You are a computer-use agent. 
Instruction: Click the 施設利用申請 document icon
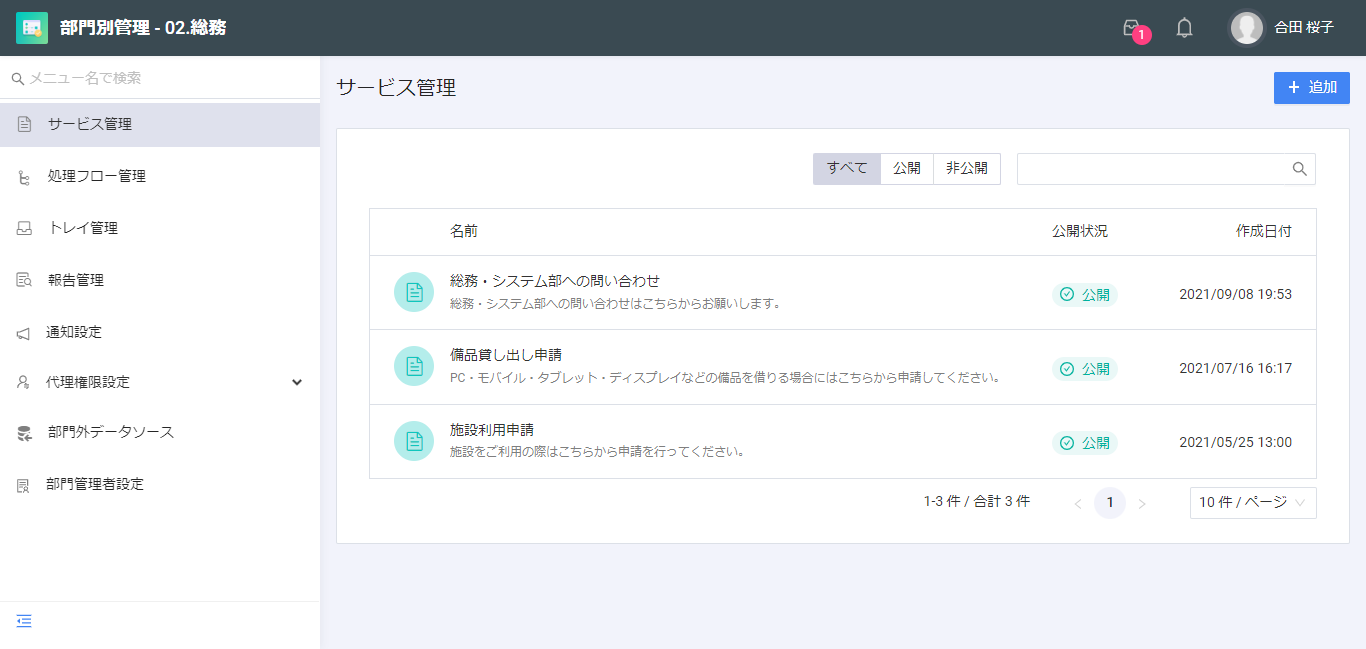pos(414,441)
